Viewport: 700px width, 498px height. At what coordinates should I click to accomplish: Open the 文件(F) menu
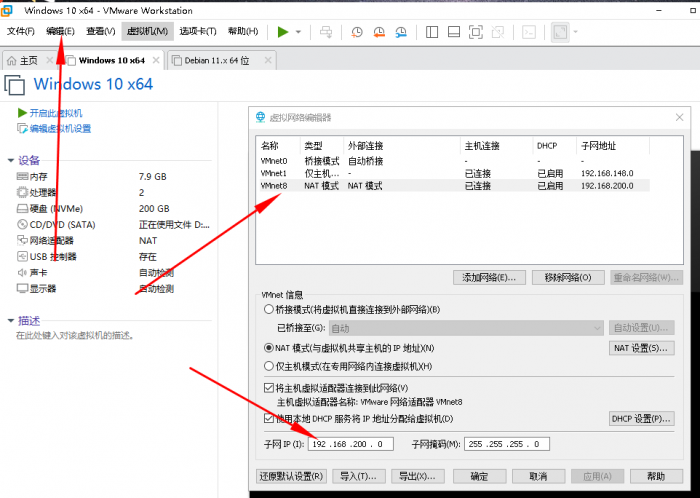coord(21,31)
